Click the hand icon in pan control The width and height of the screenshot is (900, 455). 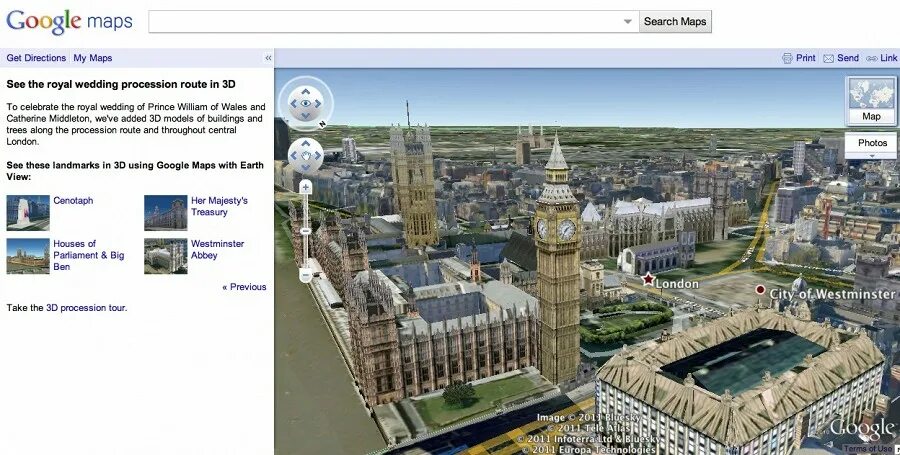click(305, 155)
